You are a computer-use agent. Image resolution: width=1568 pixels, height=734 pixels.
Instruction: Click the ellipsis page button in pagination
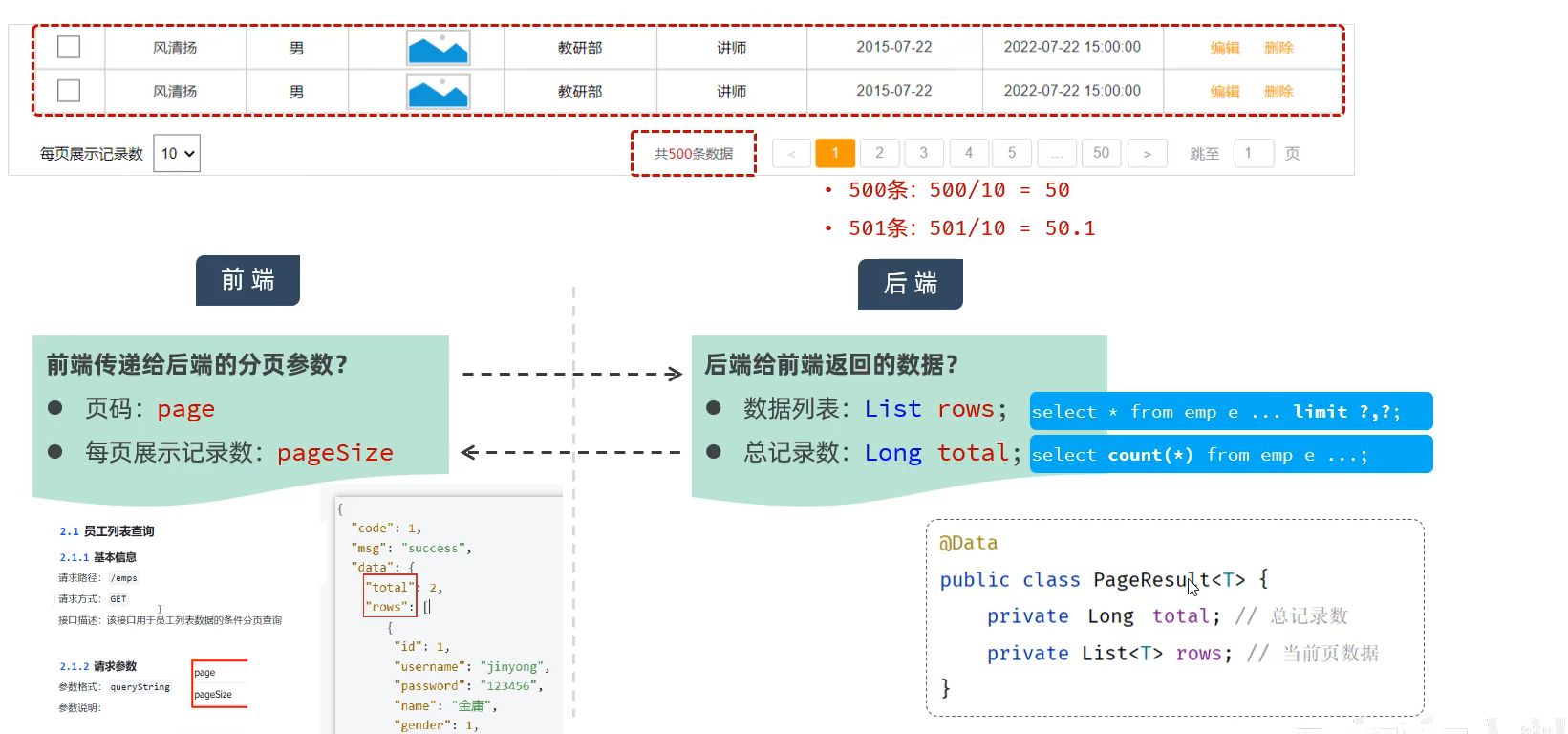click(1056, 154)
